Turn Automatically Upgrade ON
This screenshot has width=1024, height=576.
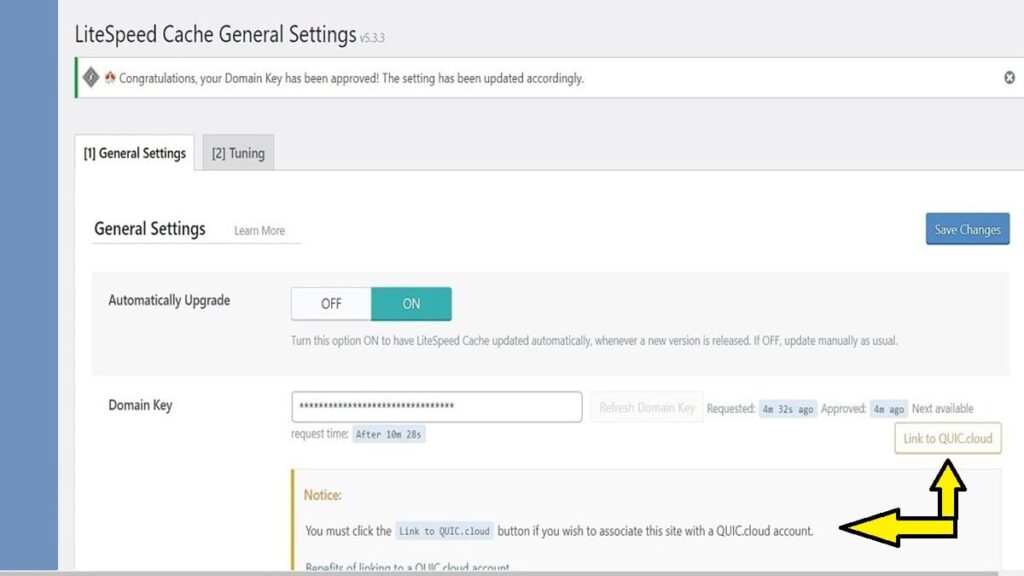411,304
